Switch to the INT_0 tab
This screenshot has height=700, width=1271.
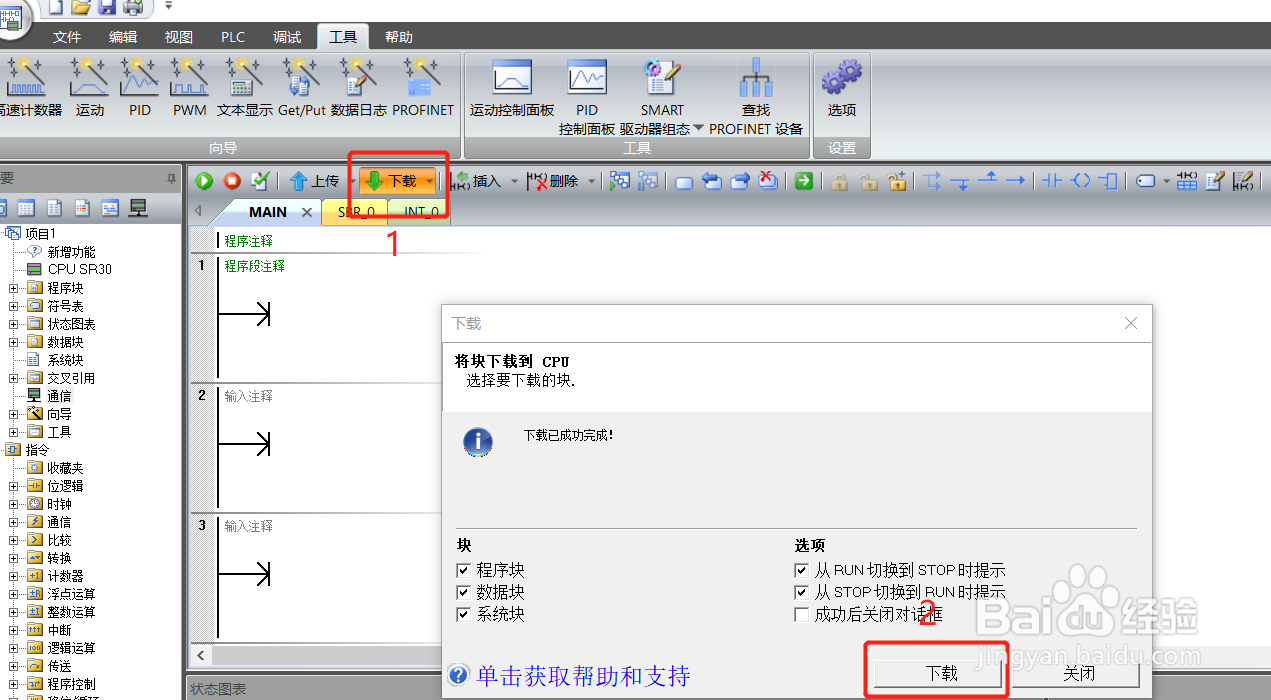(420, 212)
